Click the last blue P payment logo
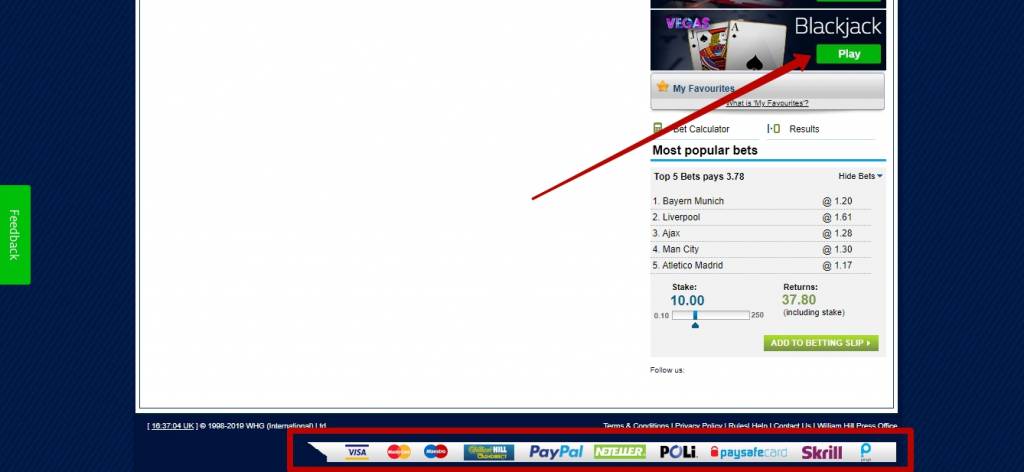This screenshot has height=472, width=1024. (866, 452)
